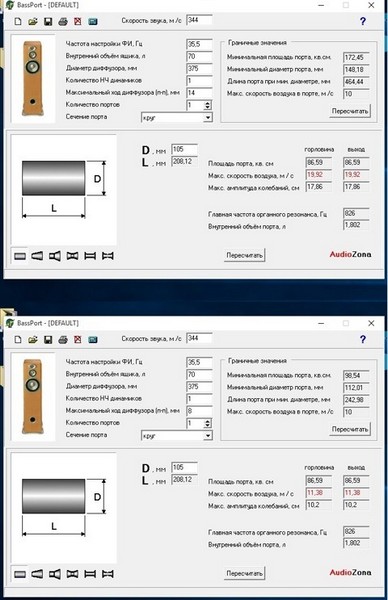Click D diameter field in lower window
The image size is (388, 600).
coord(184,467)
